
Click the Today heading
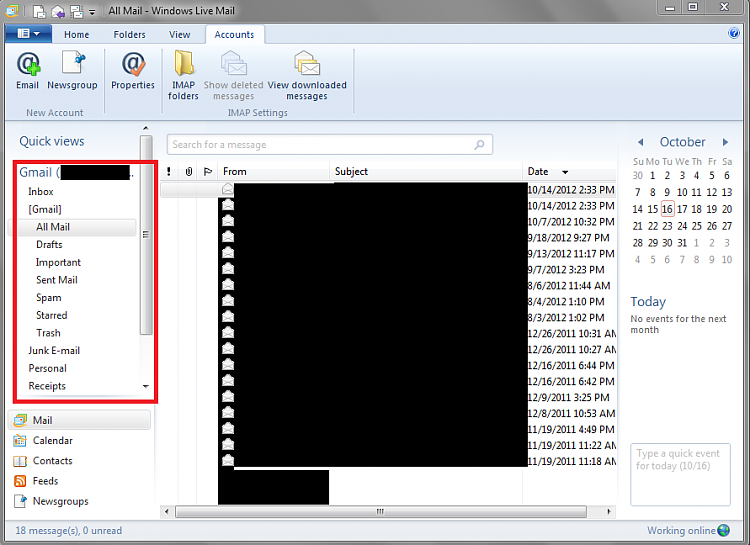point(648,302)
